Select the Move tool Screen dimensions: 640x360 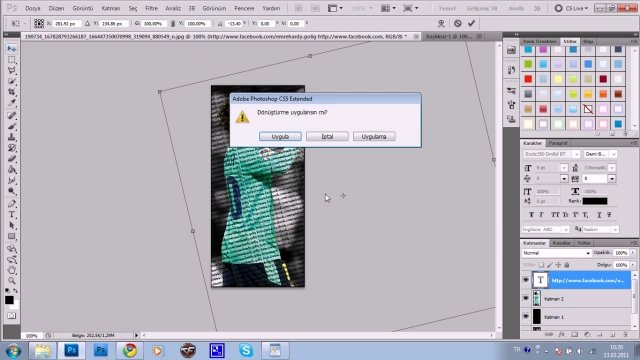[x=11, y=49]
